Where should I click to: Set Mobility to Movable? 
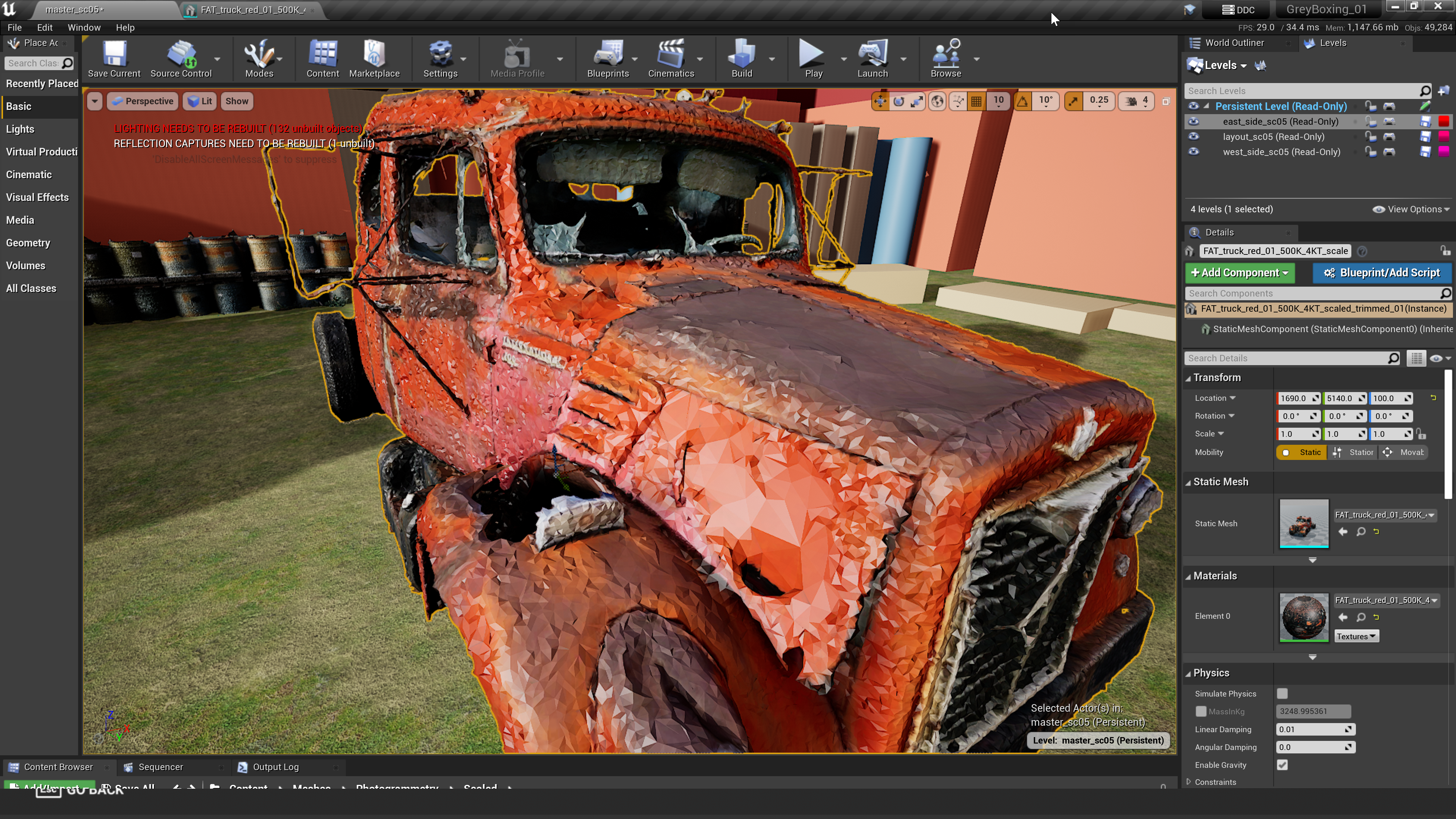click(x=1404, y=452)
